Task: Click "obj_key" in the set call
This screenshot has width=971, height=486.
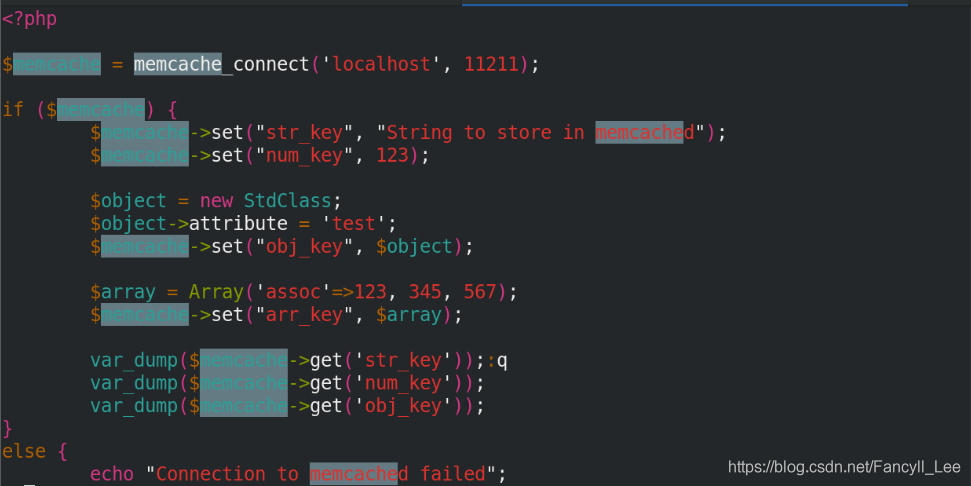Action: click(304, 246)
